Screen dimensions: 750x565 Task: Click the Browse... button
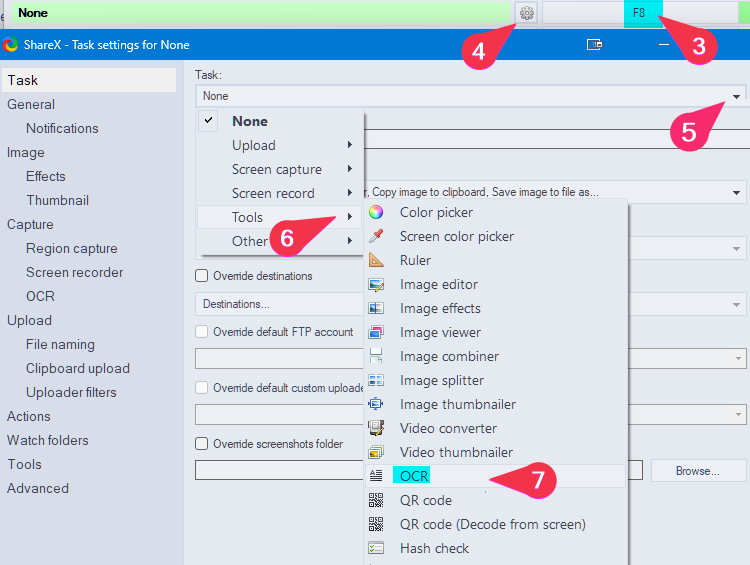tap(697, 471)
